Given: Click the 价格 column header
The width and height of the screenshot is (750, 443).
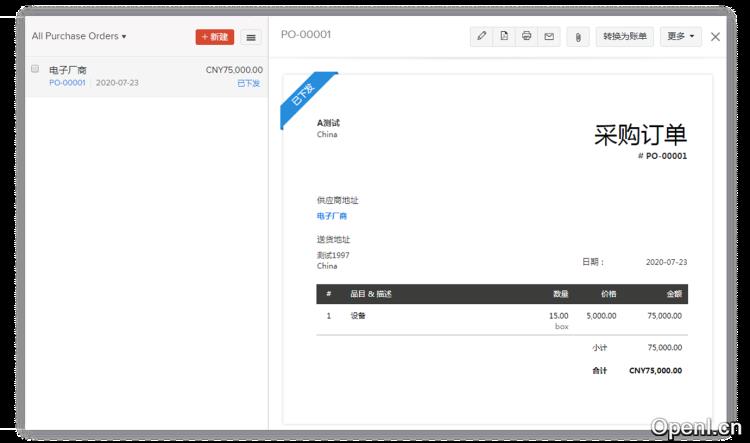Looking at the screenshot, I should point(608,294).
